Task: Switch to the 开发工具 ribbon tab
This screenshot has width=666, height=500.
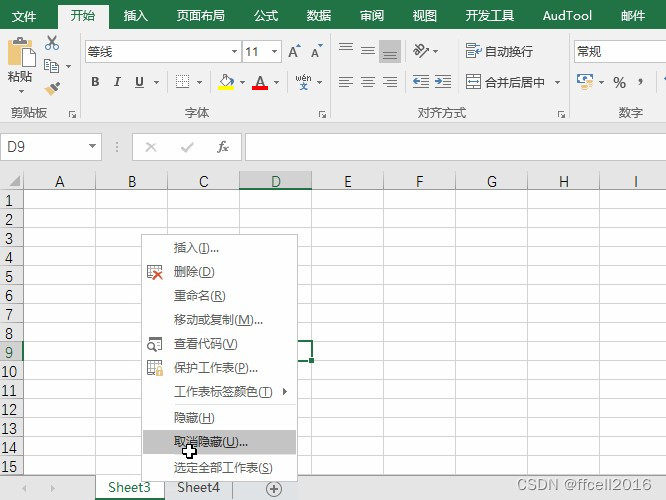Action: pyautogui.click(x=490, y=16)
